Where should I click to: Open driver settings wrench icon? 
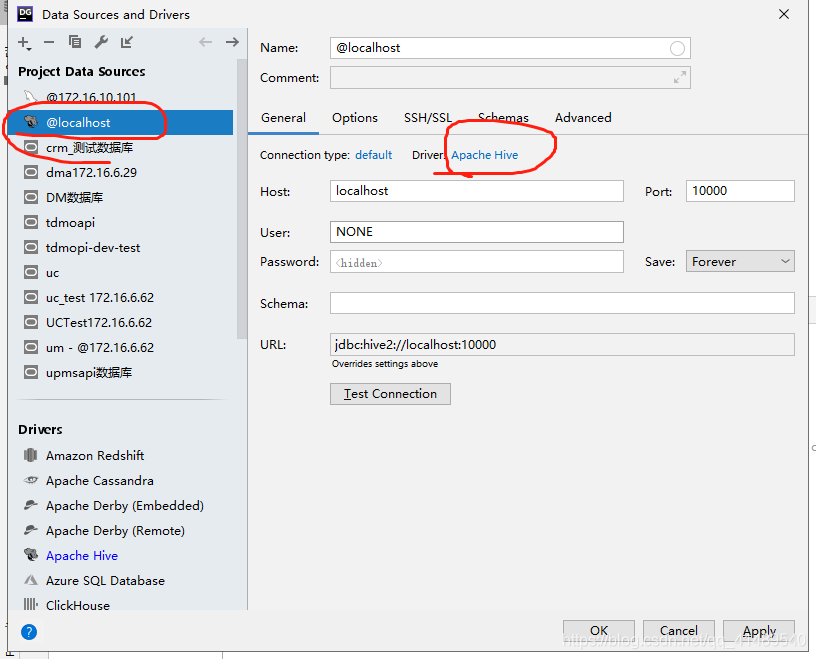coord(101,42)
